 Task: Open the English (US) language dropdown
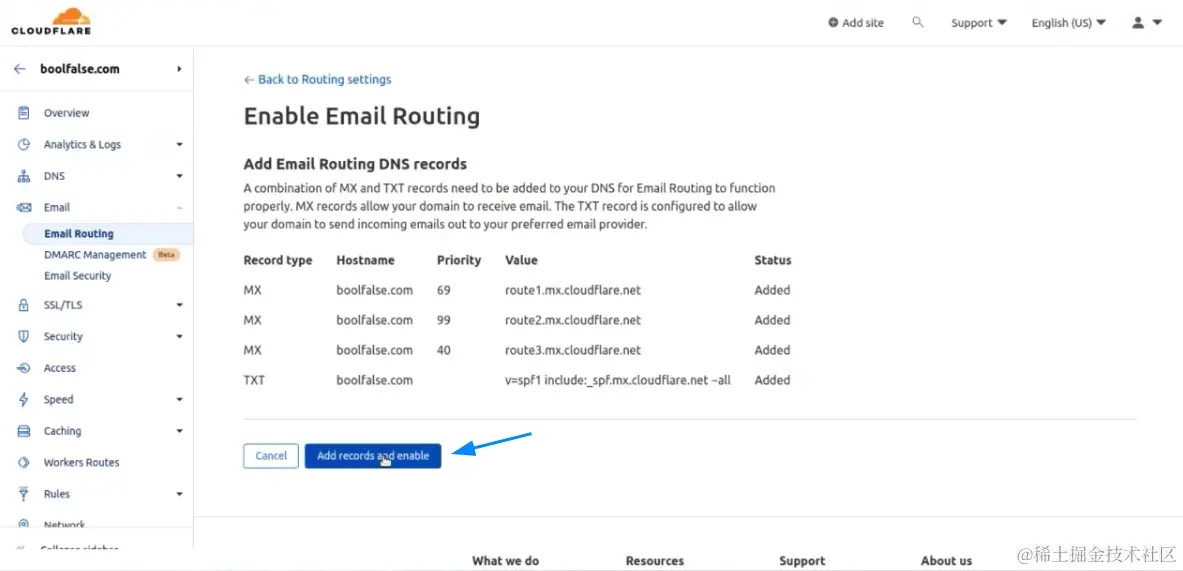point(1068,23)
